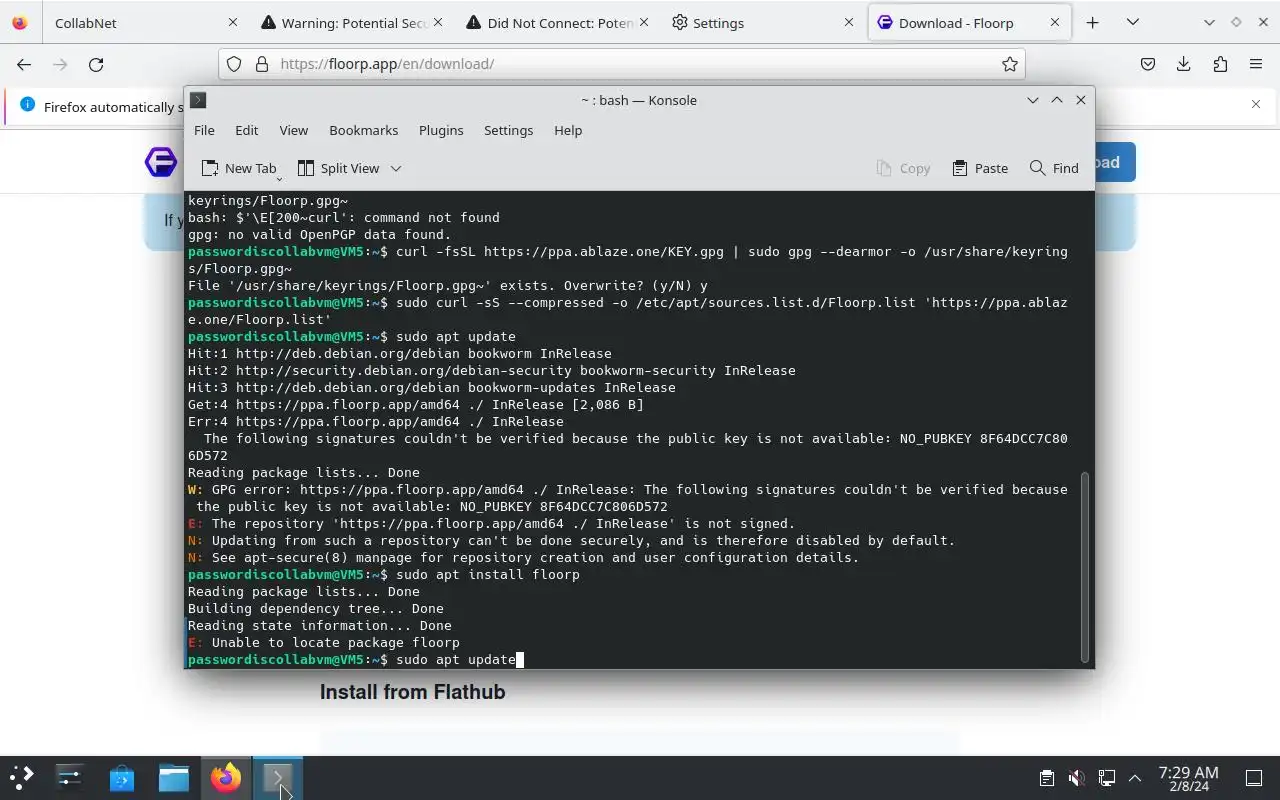Open the Konsole Help menu
Image resolution: width=1280 pixels, height=800 pixels.
tap(568, 130)
